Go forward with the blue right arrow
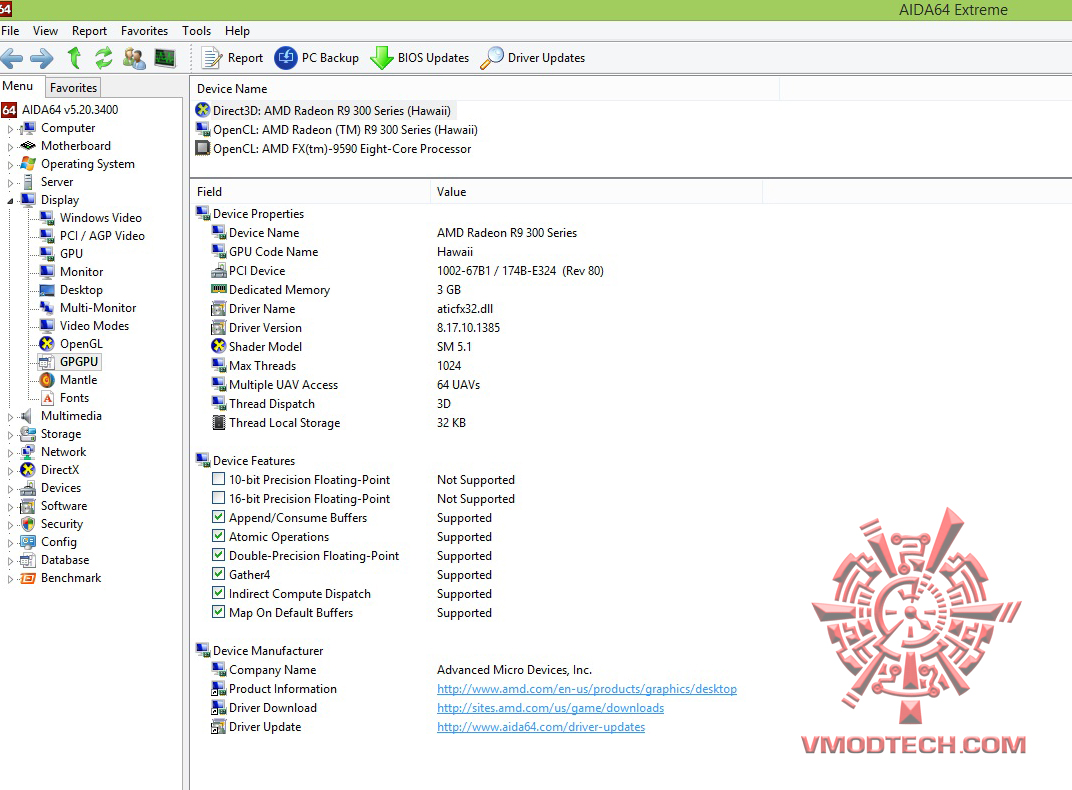This screenshot has height=790, width=1072. tap(42, 58)
